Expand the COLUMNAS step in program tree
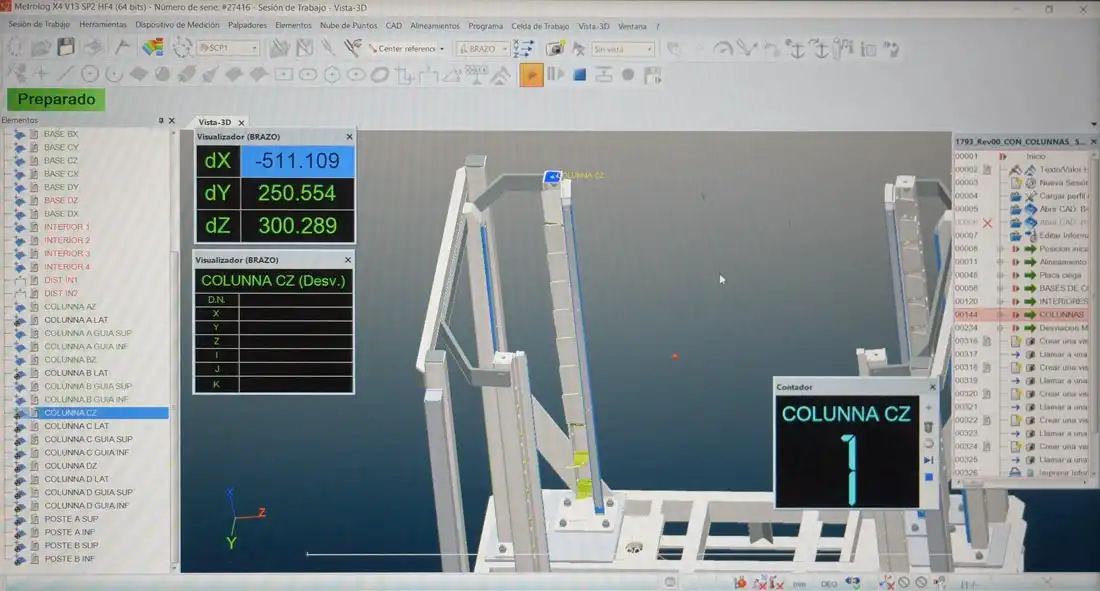 coord(1001,314)
